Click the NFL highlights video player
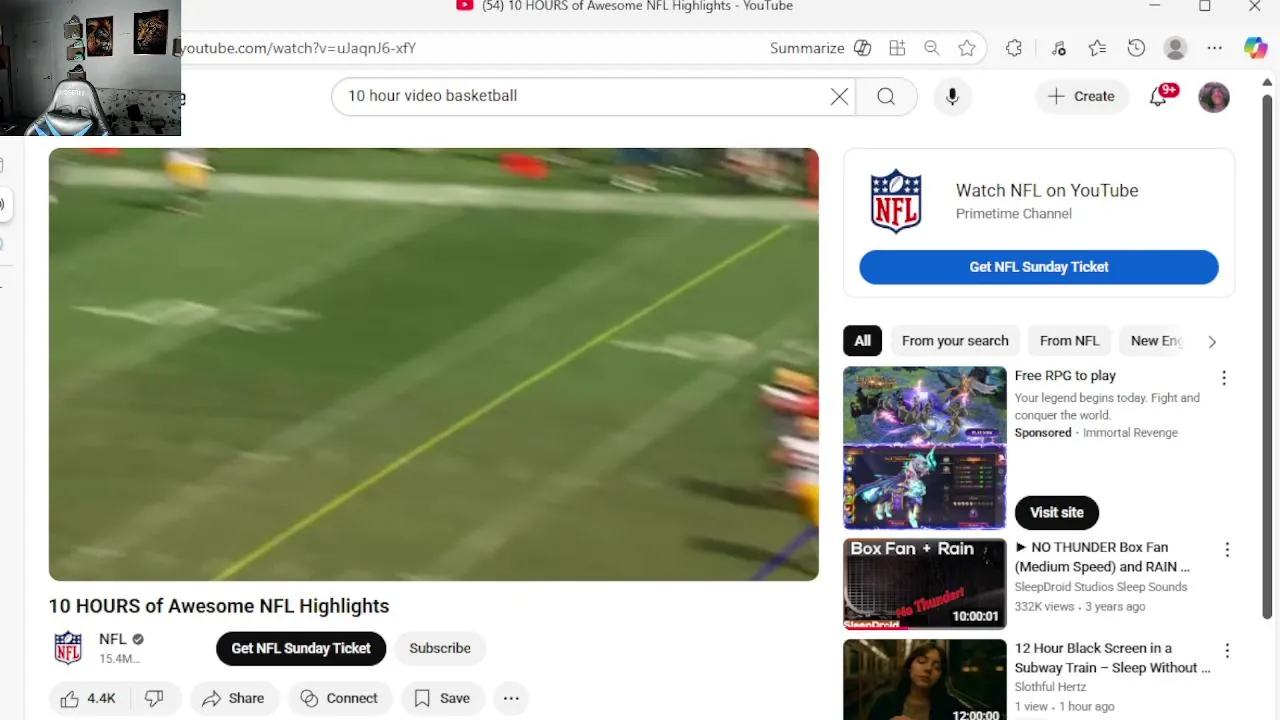Screen dimensions: 1280x720 click(x=434, y=364)
